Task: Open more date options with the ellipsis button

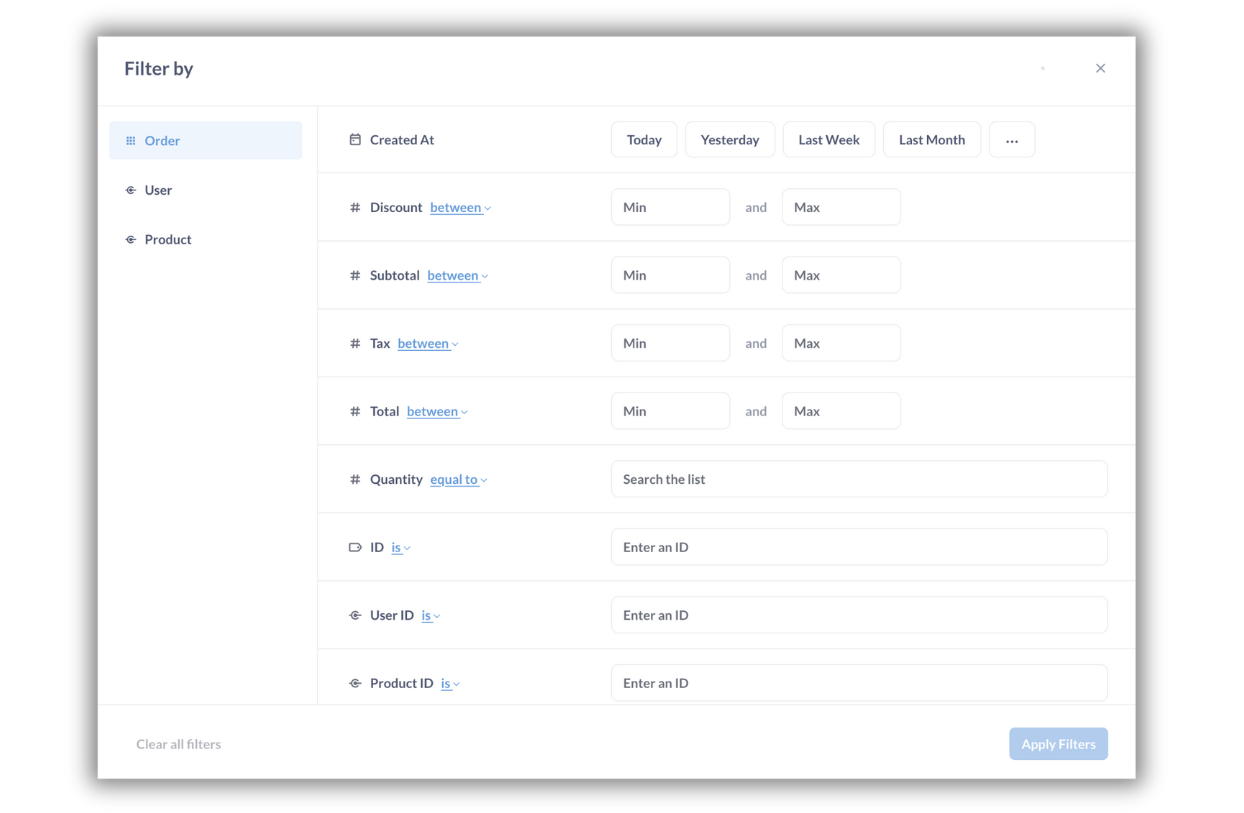Action: [x=1012, y=139]
